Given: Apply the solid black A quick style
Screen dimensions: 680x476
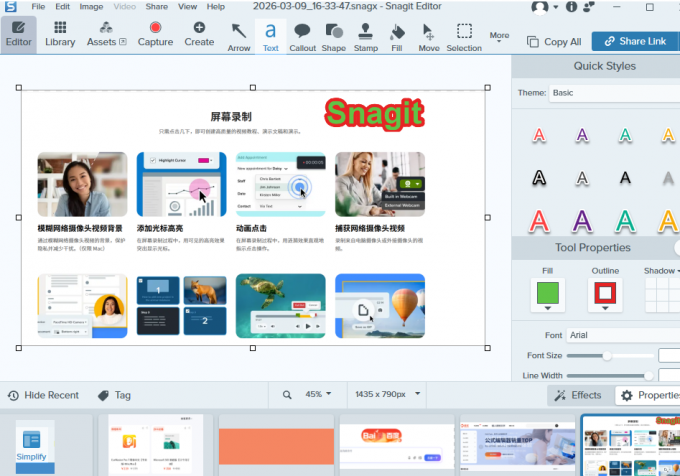Looking at the screenshot, I should pyautogui.click(x=625, y=178).
